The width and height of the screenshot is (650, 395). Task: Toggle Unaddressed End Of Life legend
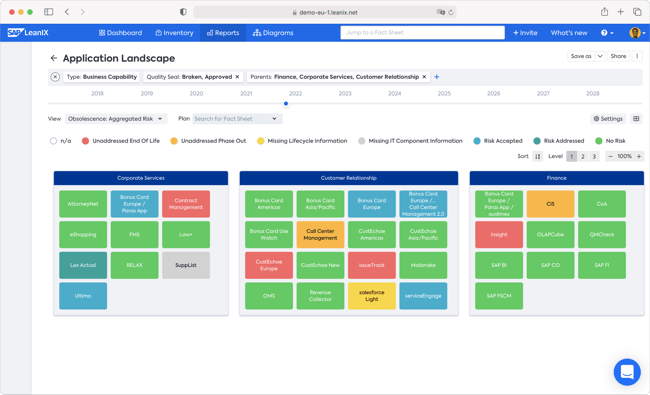(x=121, y=141)
